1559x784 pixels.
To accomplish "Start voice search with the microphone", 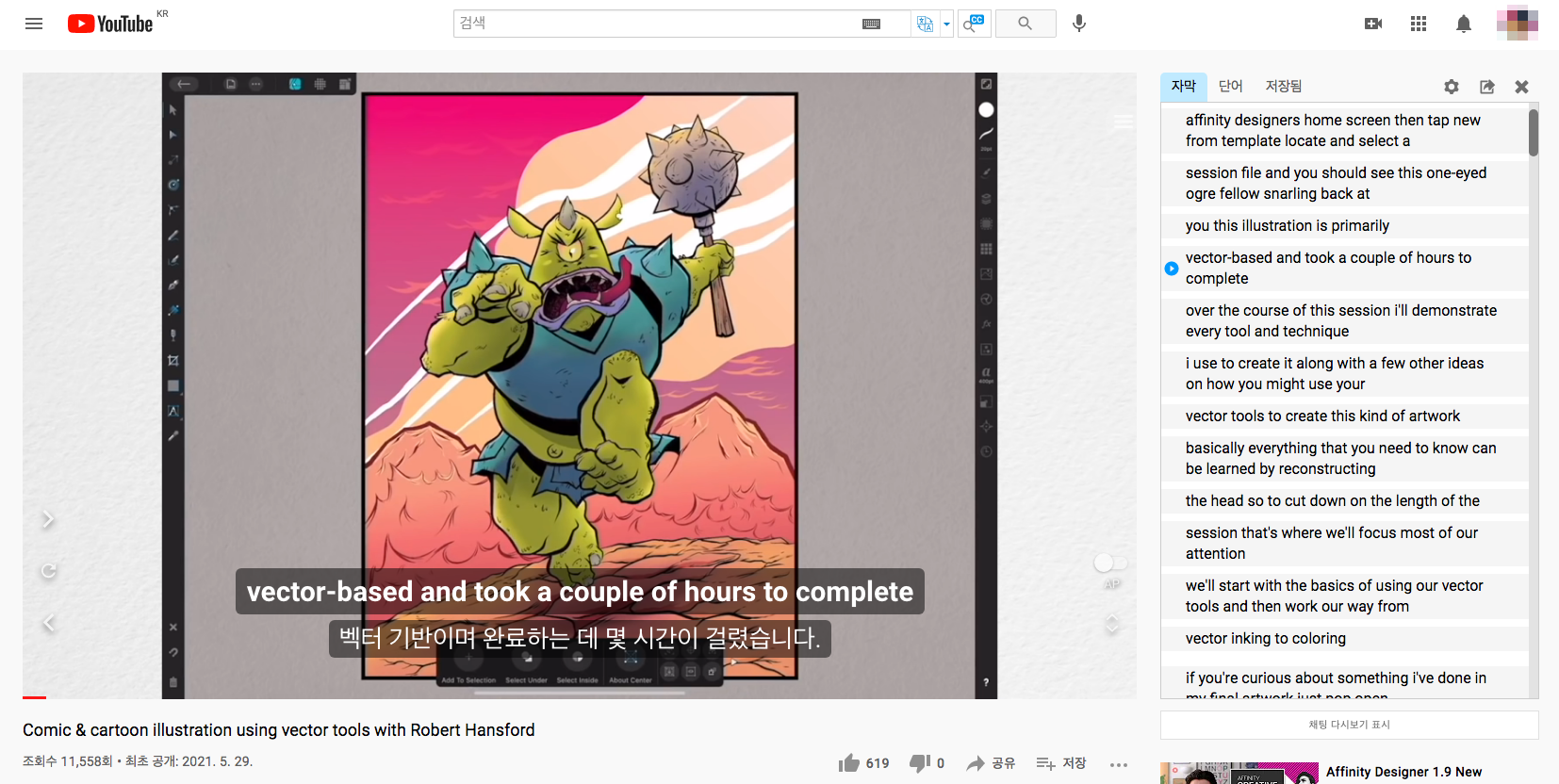I will click(x=1079, y=24).
